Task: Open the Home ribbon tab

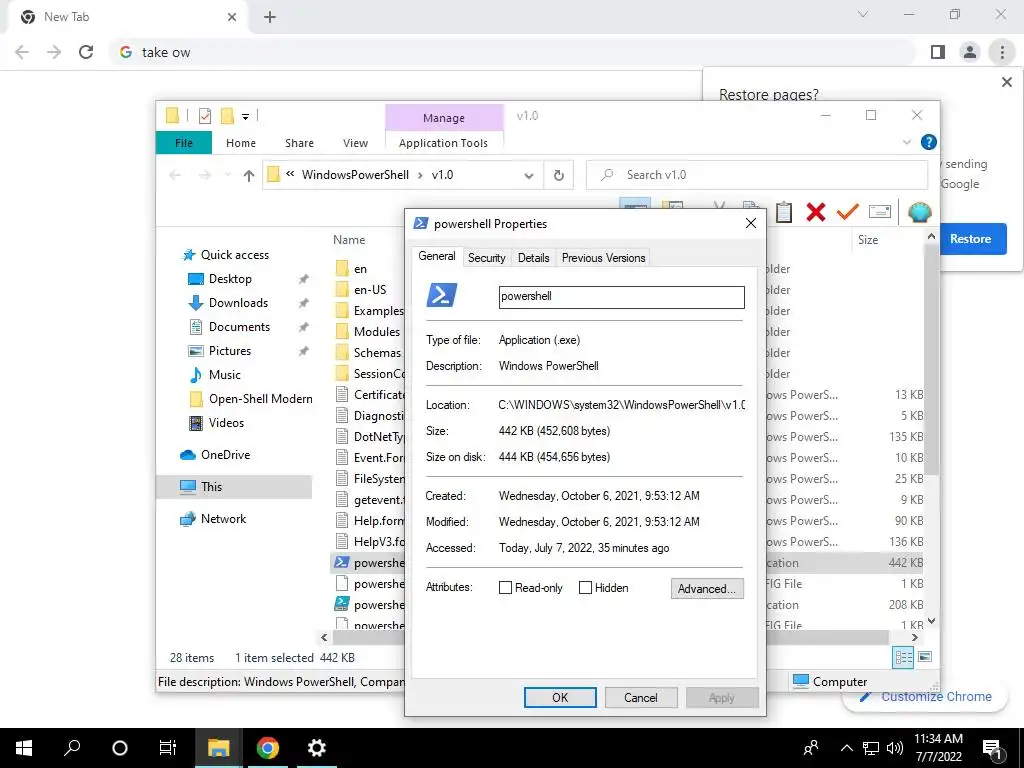Action: coord(241,143)
